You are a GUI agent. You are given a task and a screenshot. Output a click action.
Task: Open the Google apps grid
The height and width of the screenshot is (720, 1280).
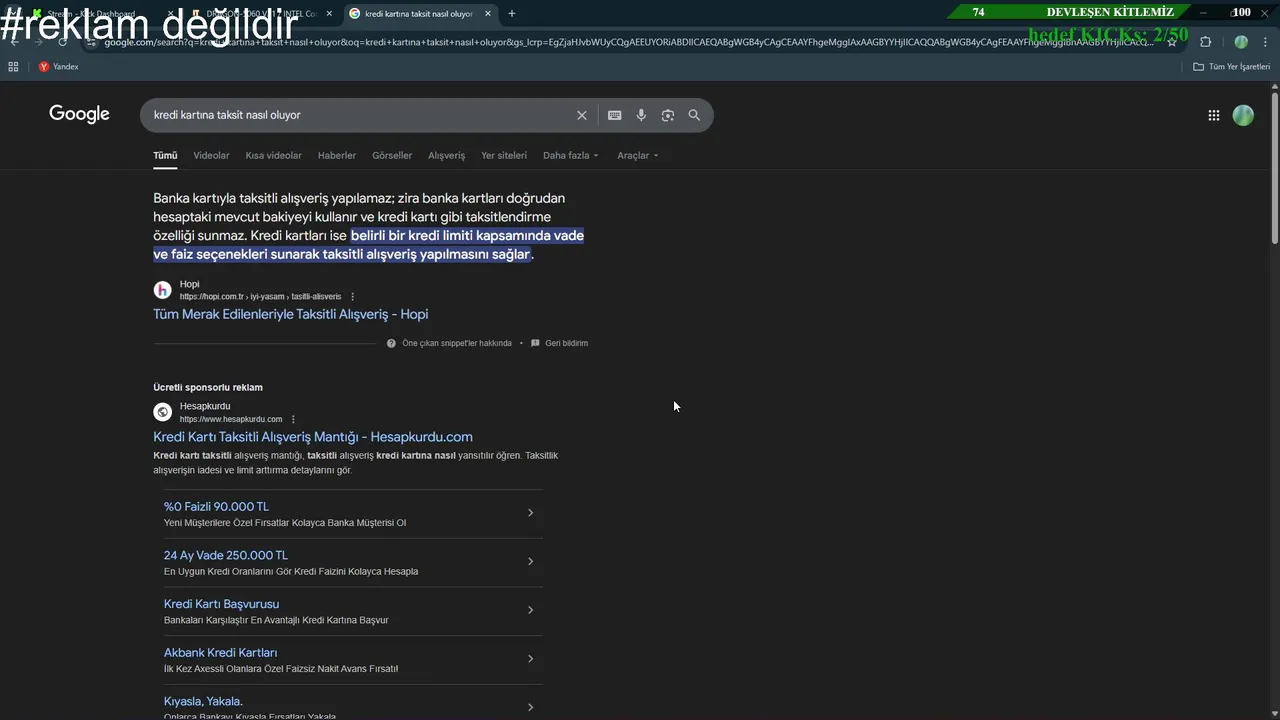tap(1214, 115)
